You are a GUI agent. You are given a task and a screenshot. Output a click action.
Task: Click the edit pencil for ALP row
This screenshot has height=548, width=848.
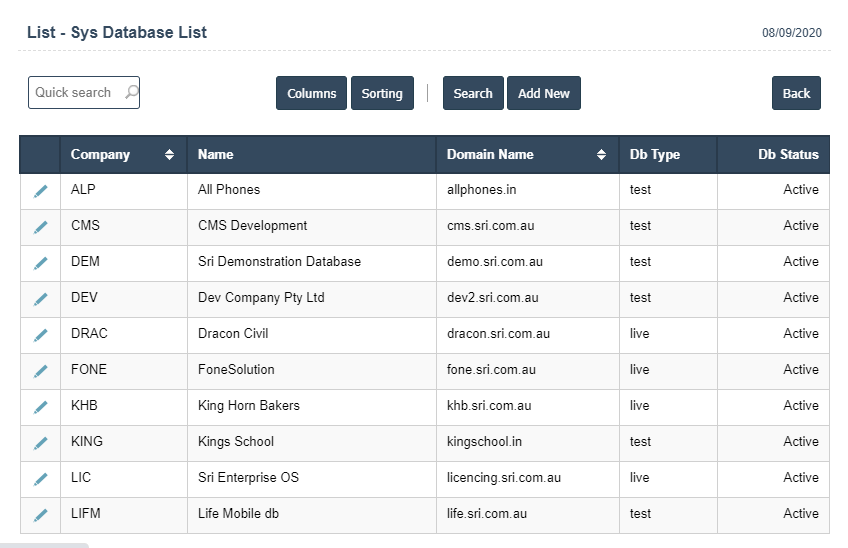(x=40, y=191)
